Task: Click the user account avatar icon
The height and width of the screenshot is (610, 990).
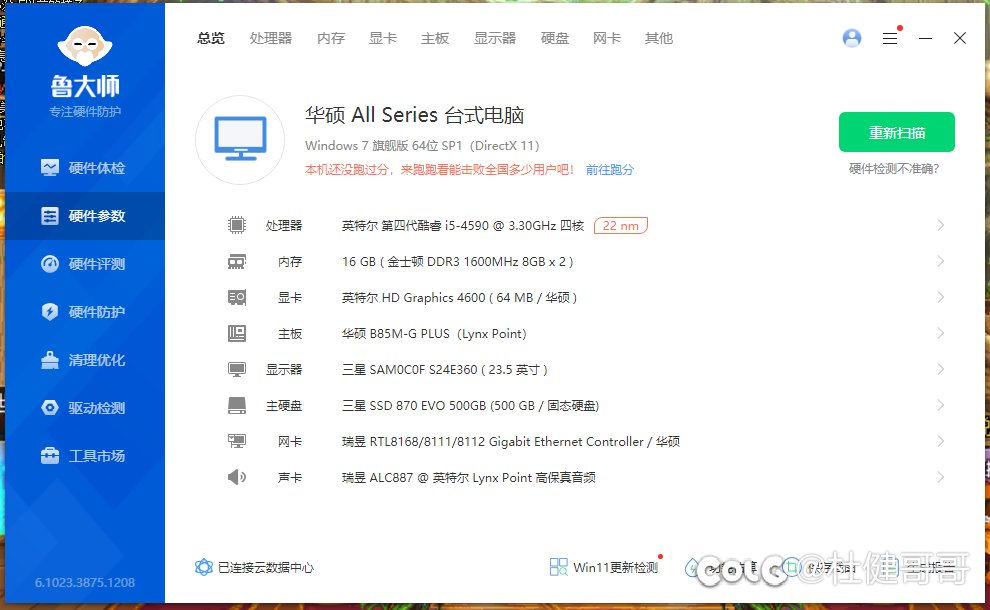Action: coord(852,39)
